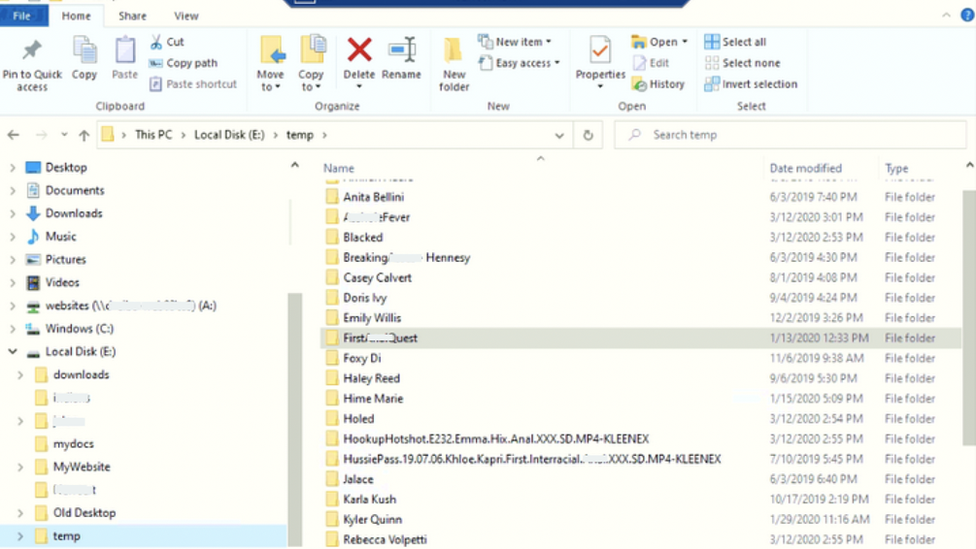
Task: Select the Casey Calvert folder
Action: point(377,278)
